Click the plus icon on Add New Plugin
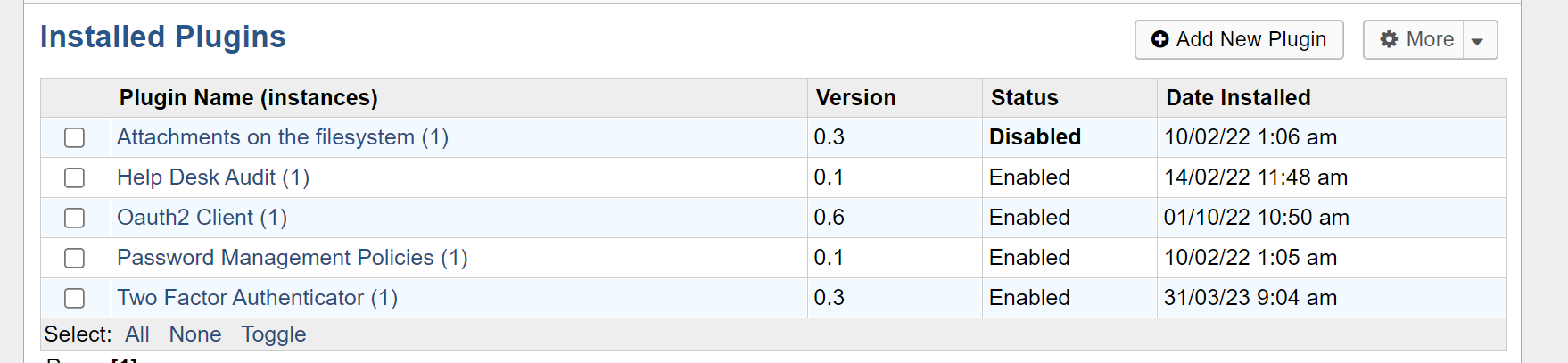The height and width of the screenshot is (363, 1568). tap(1159, 39)
